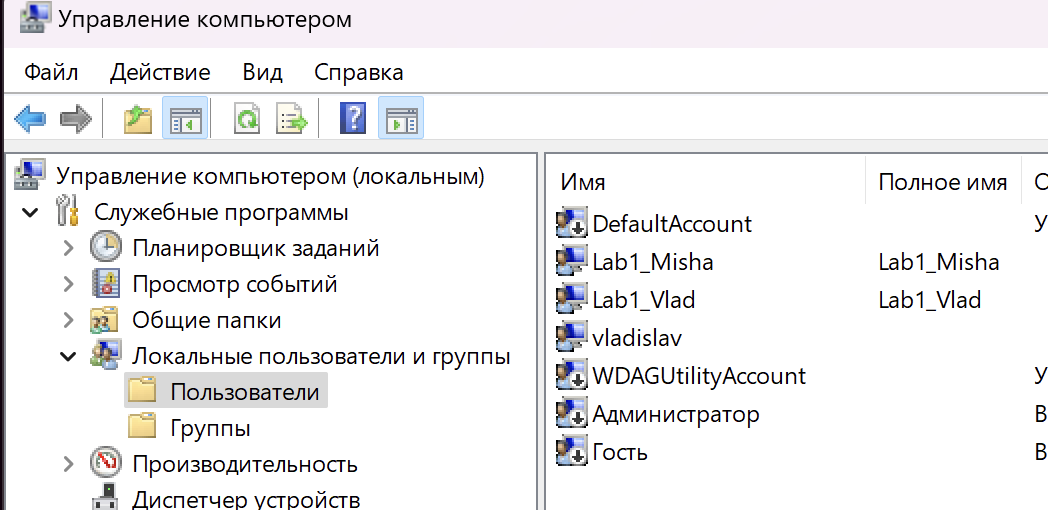Collapse Локальные пользователи и группы node
The height and width of the screenshot is (510, 1048).
click(68, 356)
